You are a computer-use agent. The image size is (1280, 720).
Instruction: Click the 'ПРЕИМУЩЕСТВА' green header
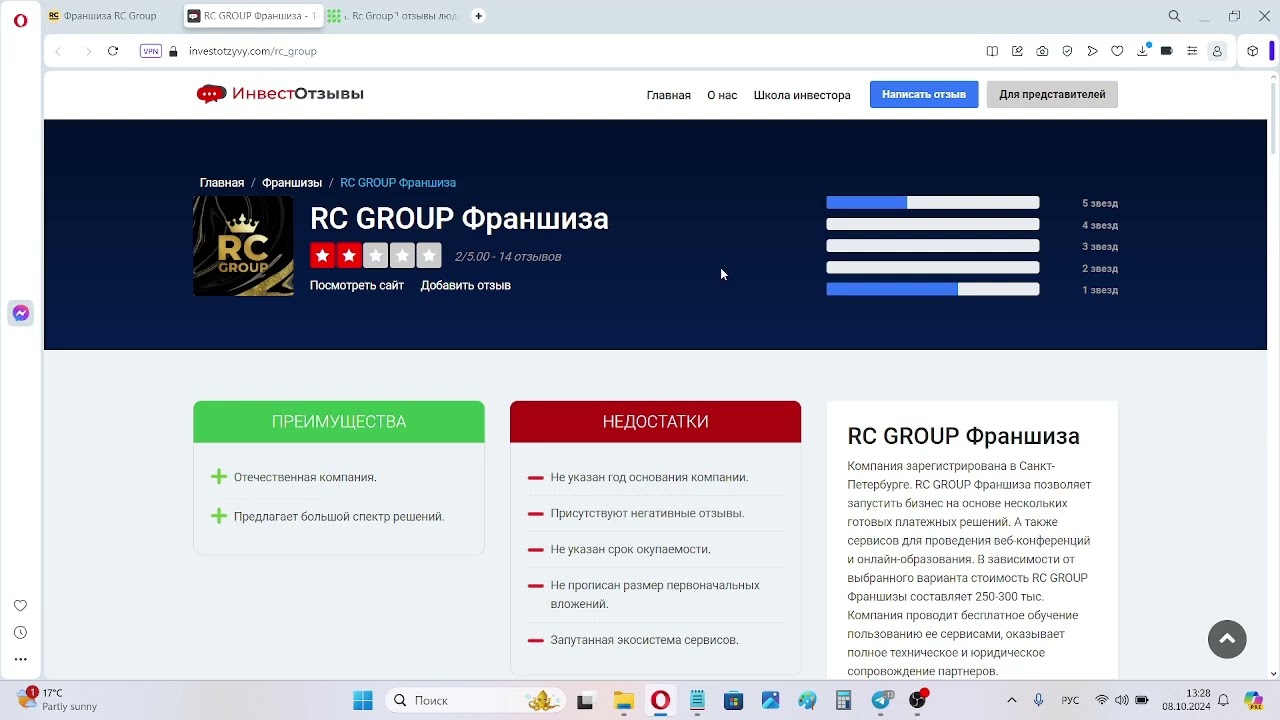point(339,422)
